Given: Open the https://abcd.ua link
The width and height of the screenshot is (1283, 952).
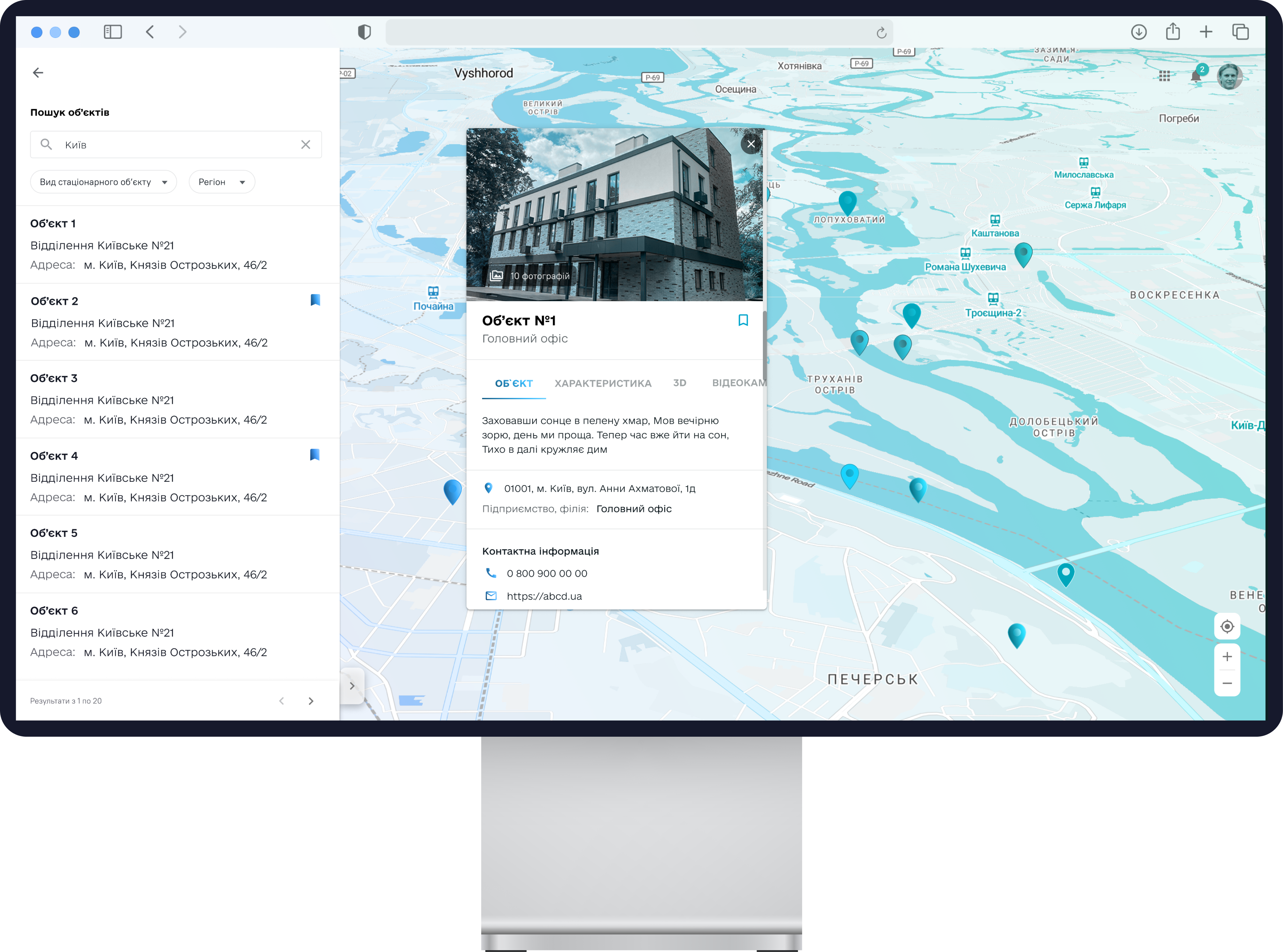Looking at the screenshot, I should (544, 596).
